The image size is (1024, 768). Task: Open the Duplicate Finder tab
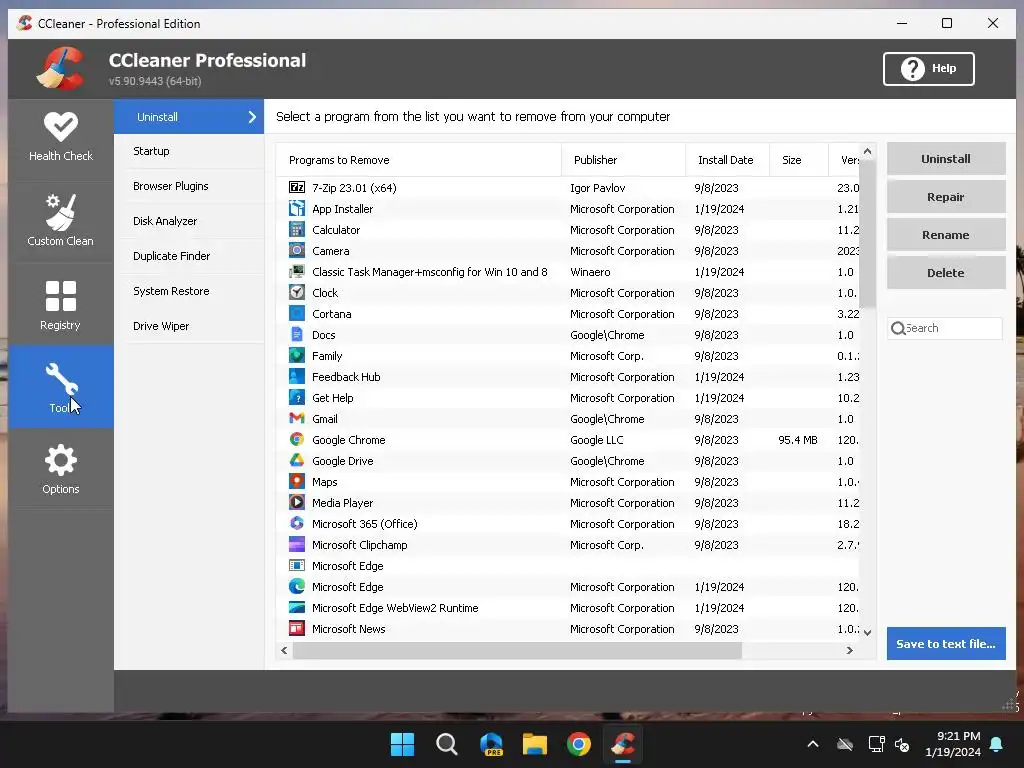point(189,256)
